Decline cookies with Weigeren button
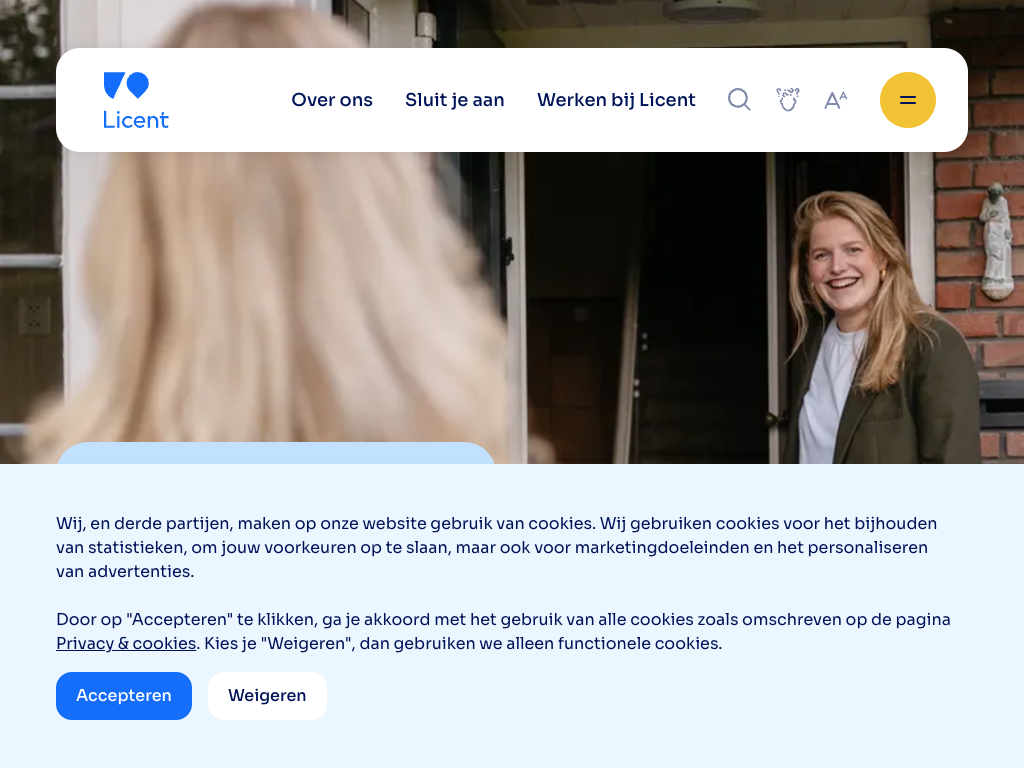 267,695
